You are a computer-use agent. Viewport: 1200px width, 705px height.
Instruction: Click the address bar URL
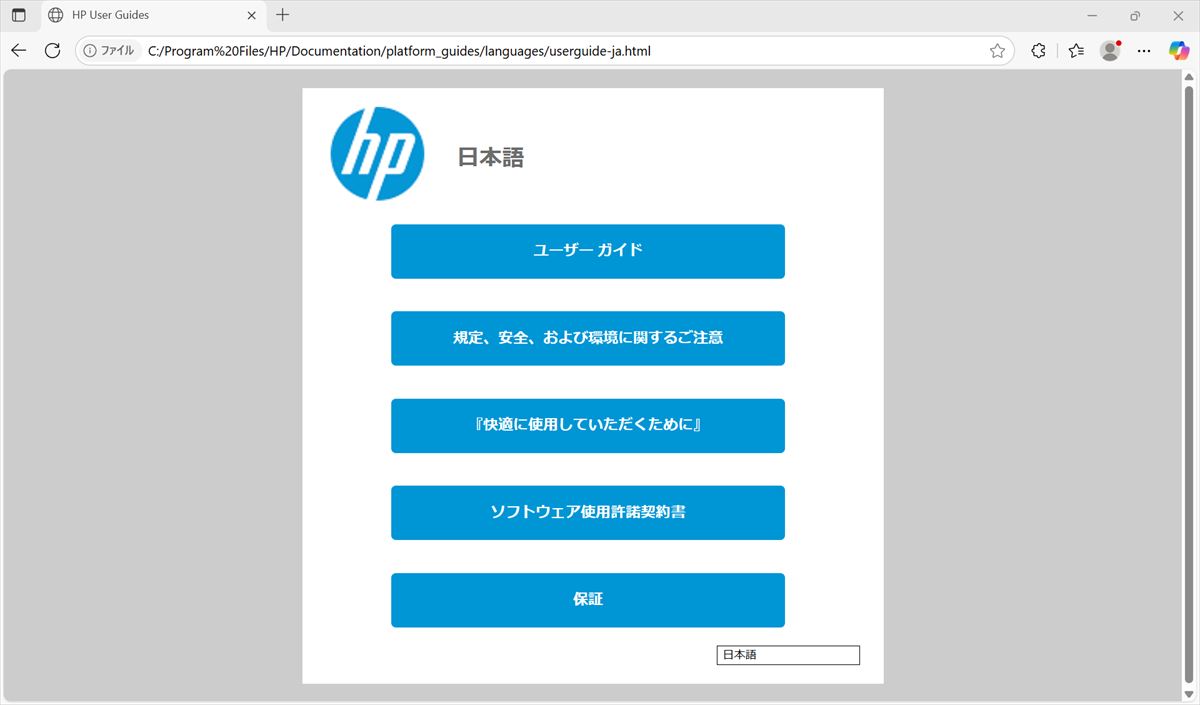click(x=400, y=50)
